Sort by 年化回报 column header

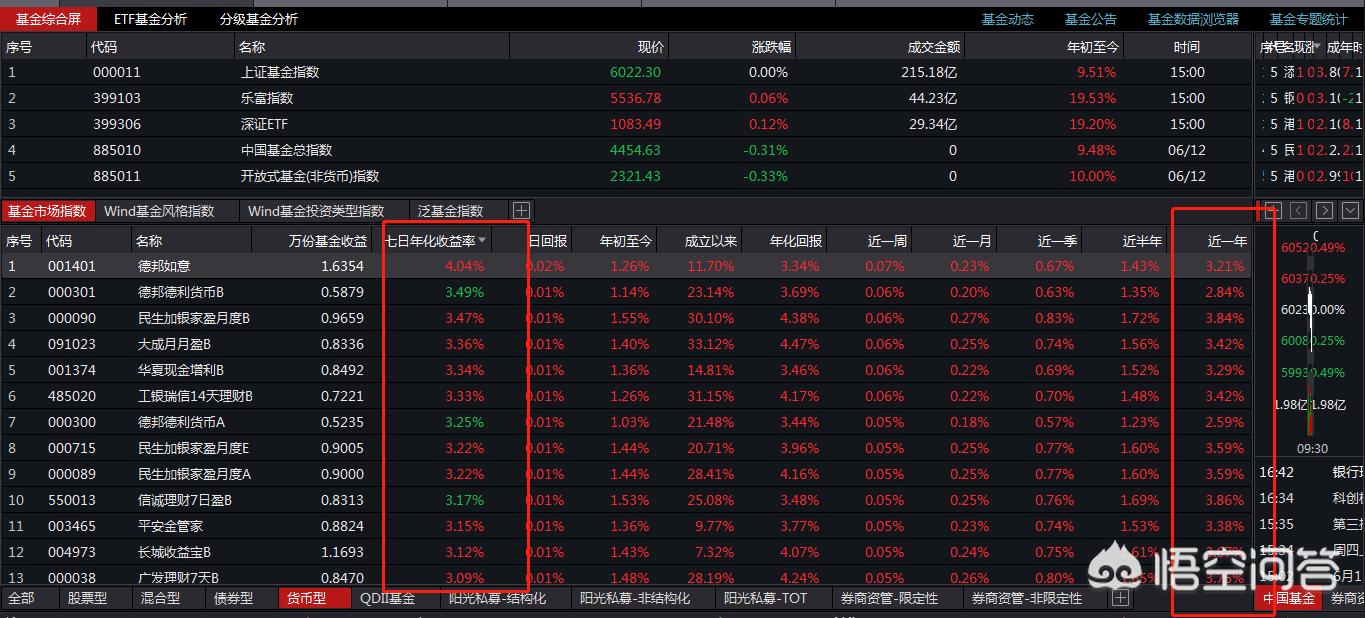pos(797,241)
